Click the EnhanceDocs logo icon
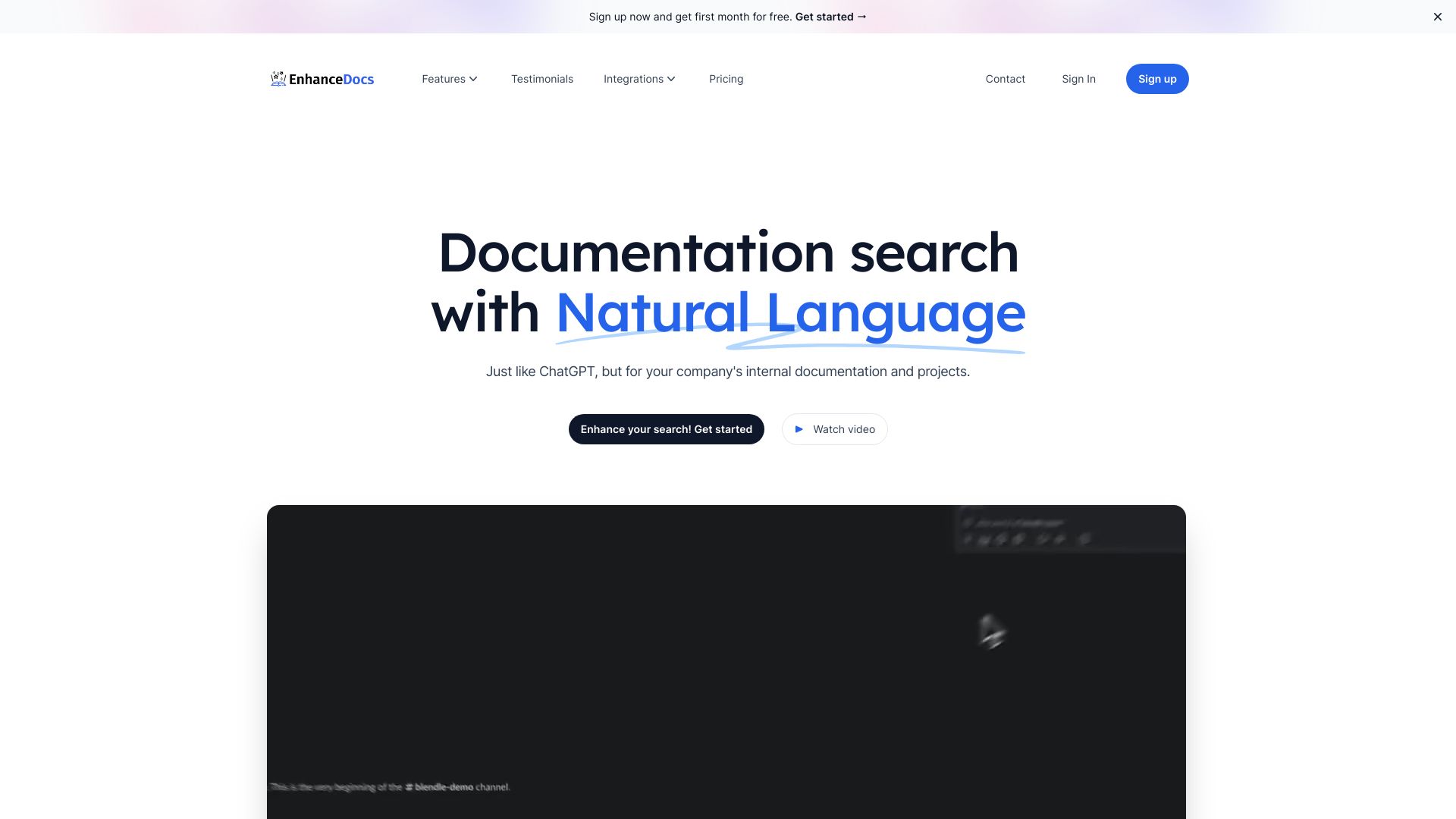 [278, 78]
